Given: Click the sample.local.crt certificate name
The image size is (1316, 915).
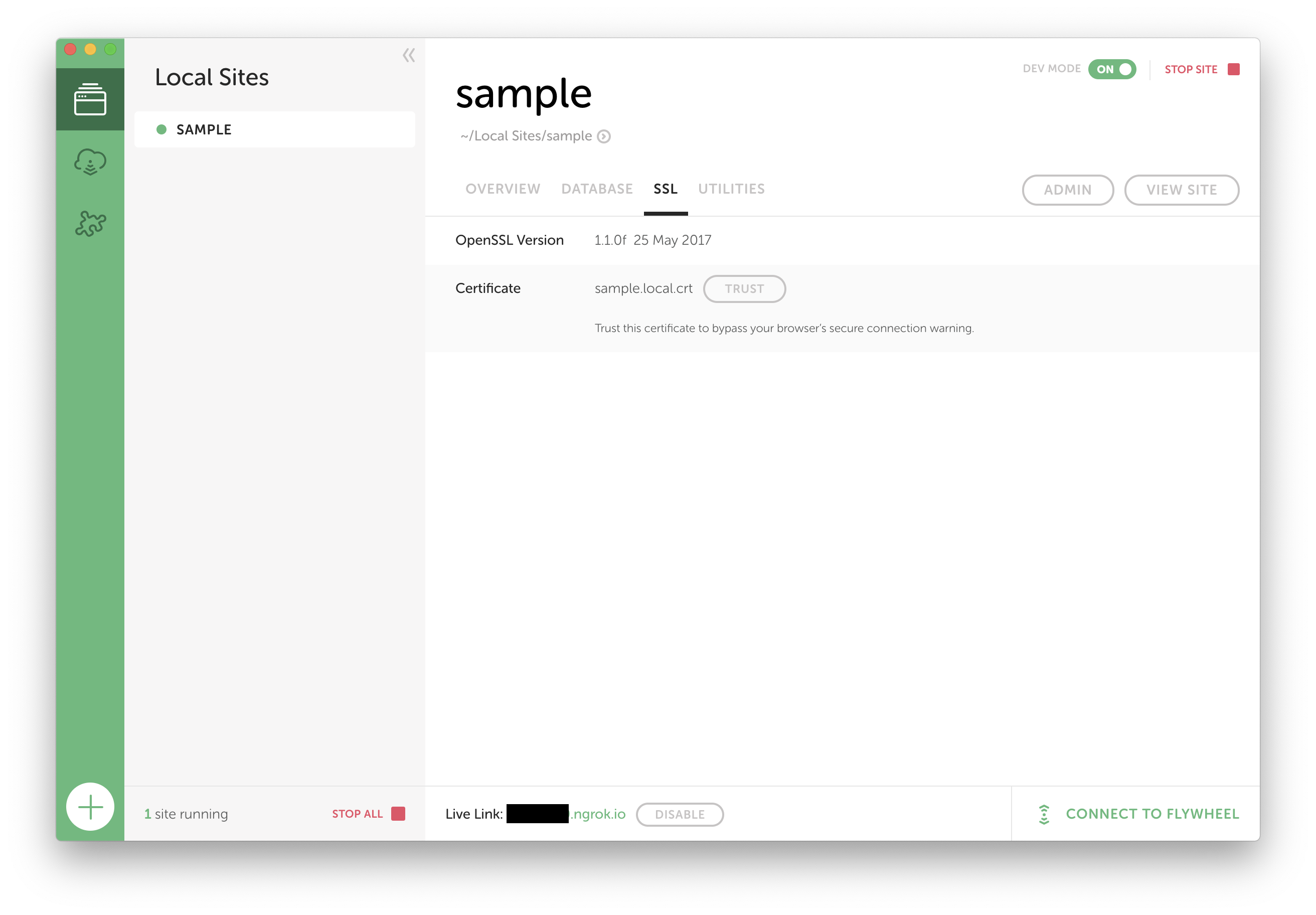Looking at the screenshot, I should pos(643,288).
